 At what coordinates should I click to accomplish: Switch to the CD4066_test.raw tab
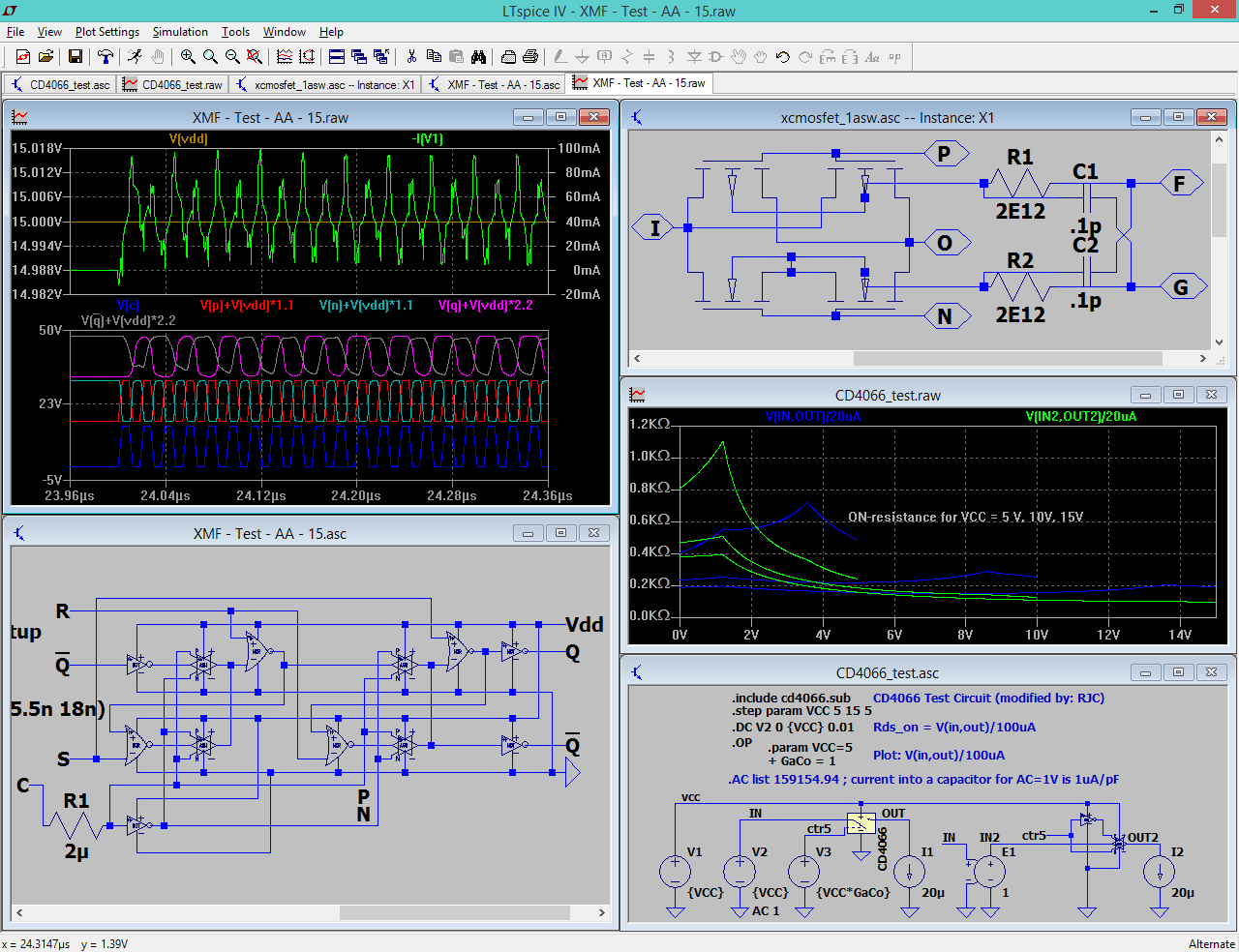(x=173, y=85)
